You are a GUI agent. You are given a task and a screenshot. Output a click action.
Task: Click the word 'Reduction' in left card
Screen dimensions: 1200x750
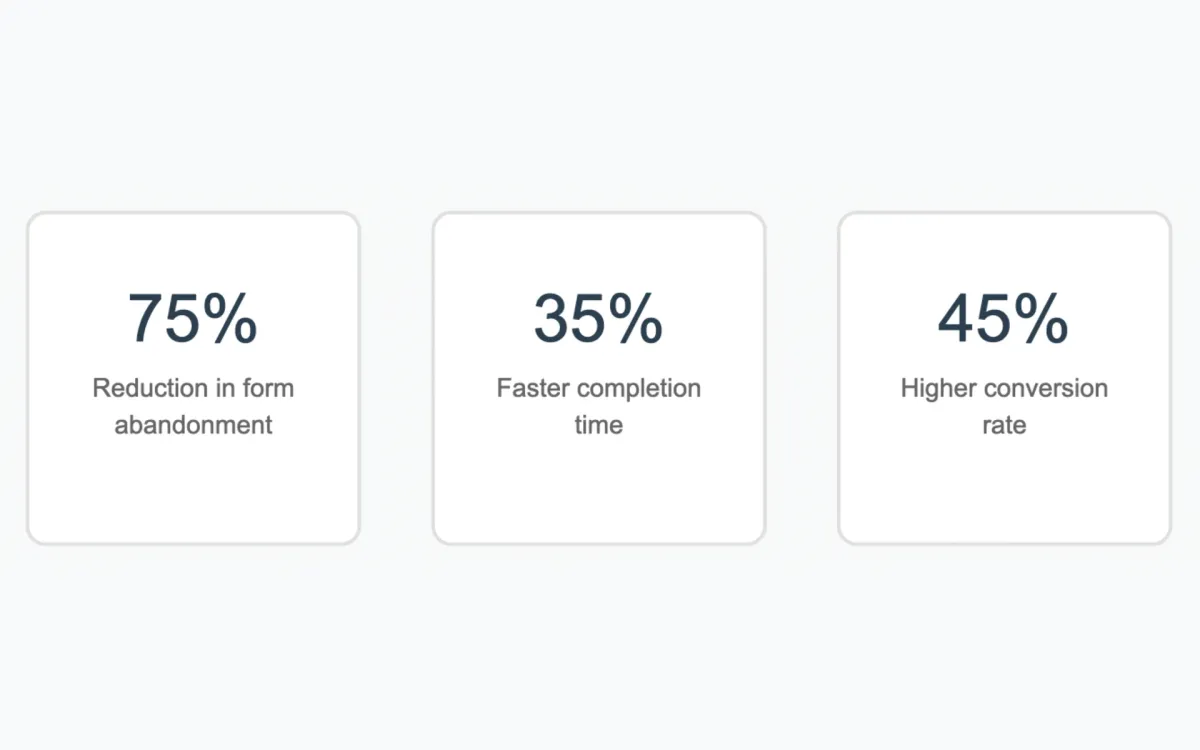pos(138,388)
